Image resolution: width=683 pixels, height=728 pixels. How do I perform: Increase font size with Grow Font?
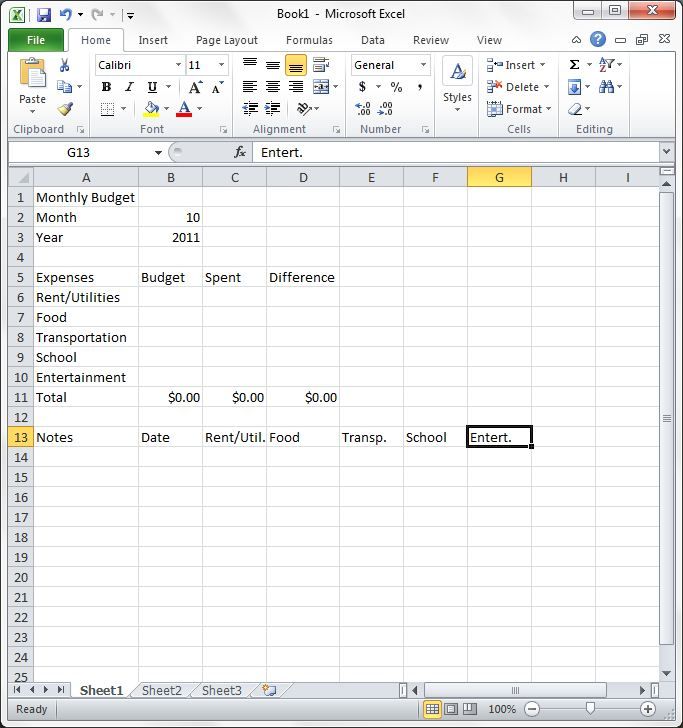(195, 87)
